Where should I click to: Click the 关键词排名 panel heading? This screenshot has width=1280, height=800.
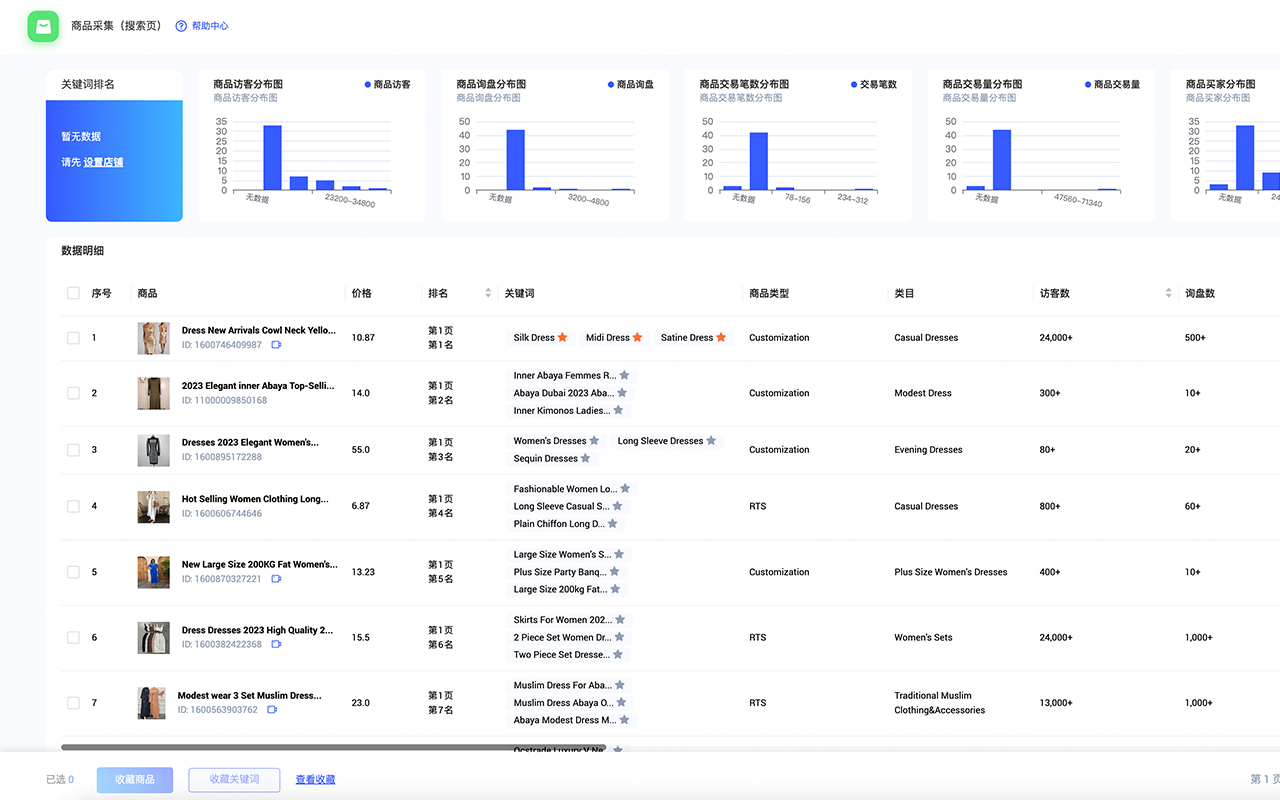click(x=88, y=85)
